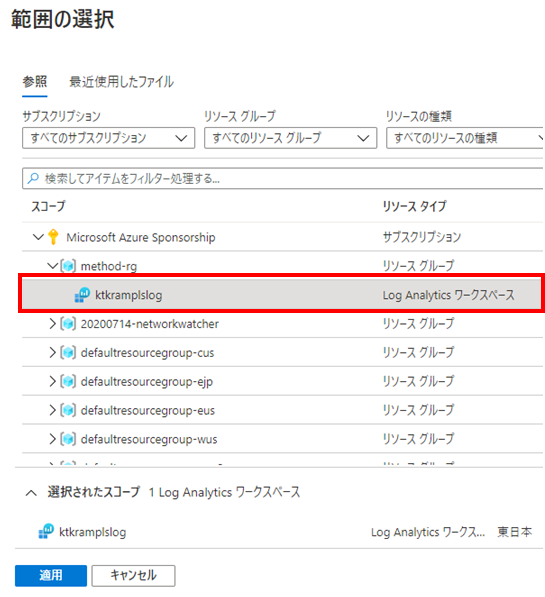The height and width of the screenshot is (597, 545).
Task: Expand the defaultresourcegroup-eus node
Action: (52, 410)
